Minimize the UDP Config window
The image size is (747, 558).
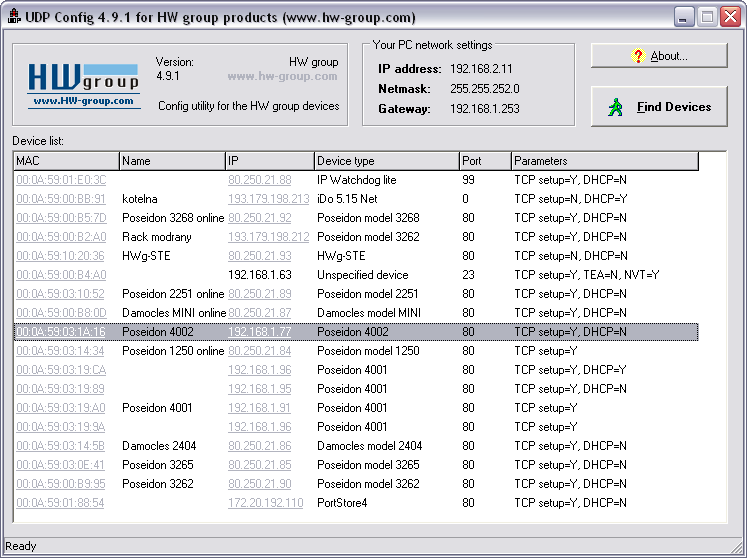point(684,17)
